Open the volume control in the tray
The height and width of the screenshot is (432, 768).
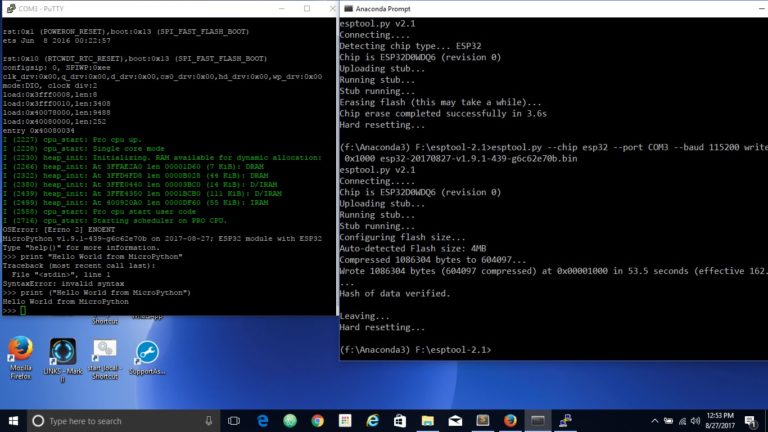tap(696, 421)
